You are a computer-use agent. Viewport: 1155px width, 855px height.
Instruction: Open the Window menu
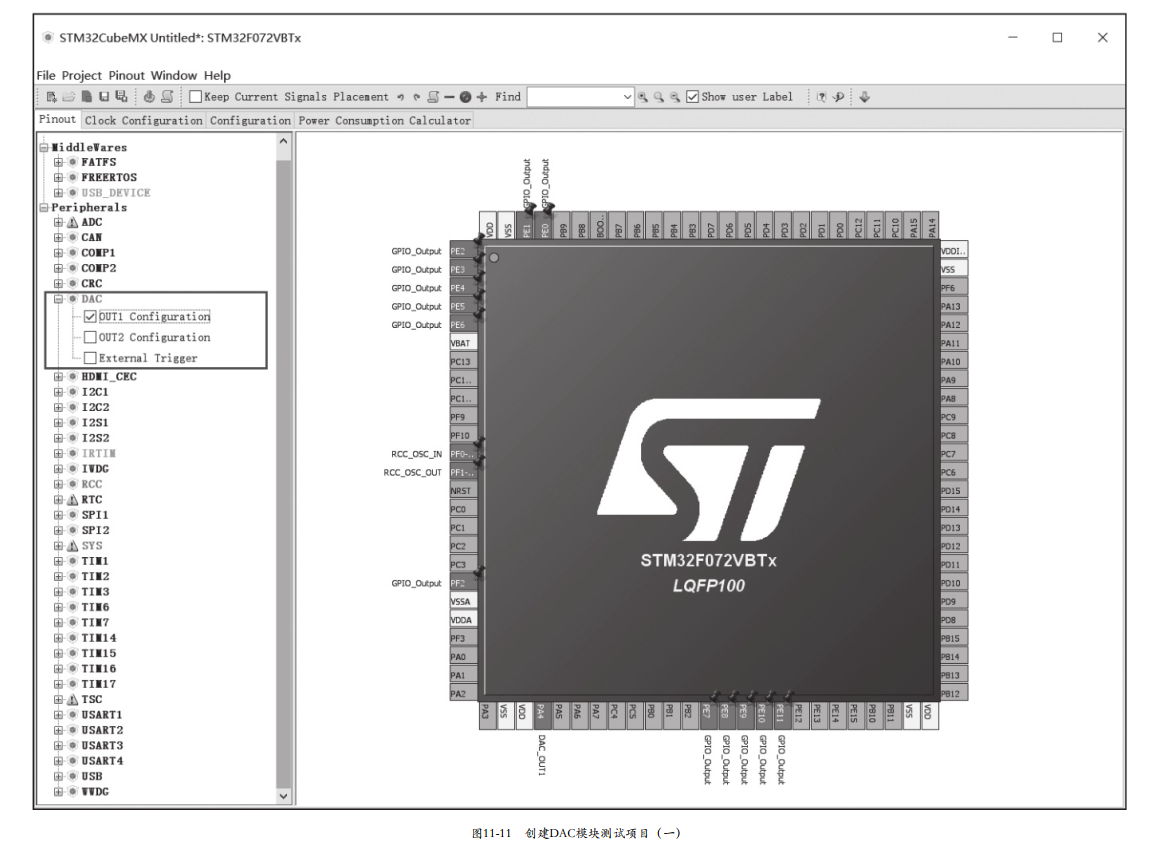[x=174, y=75]
